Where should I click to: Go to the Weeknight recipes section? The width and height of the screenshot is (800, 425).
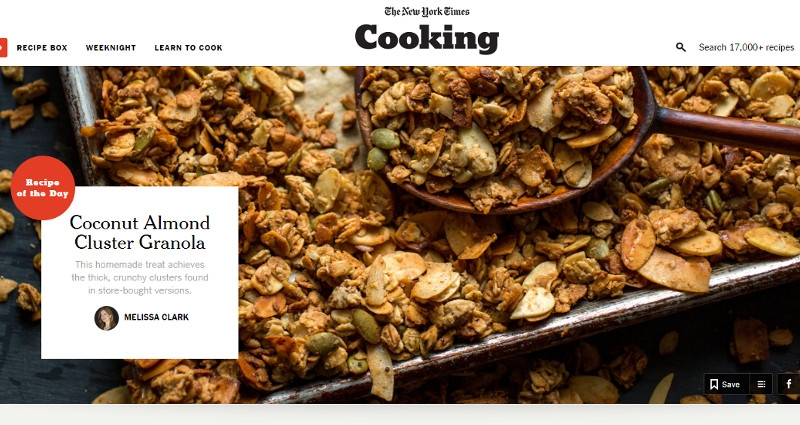coord(111,47)
